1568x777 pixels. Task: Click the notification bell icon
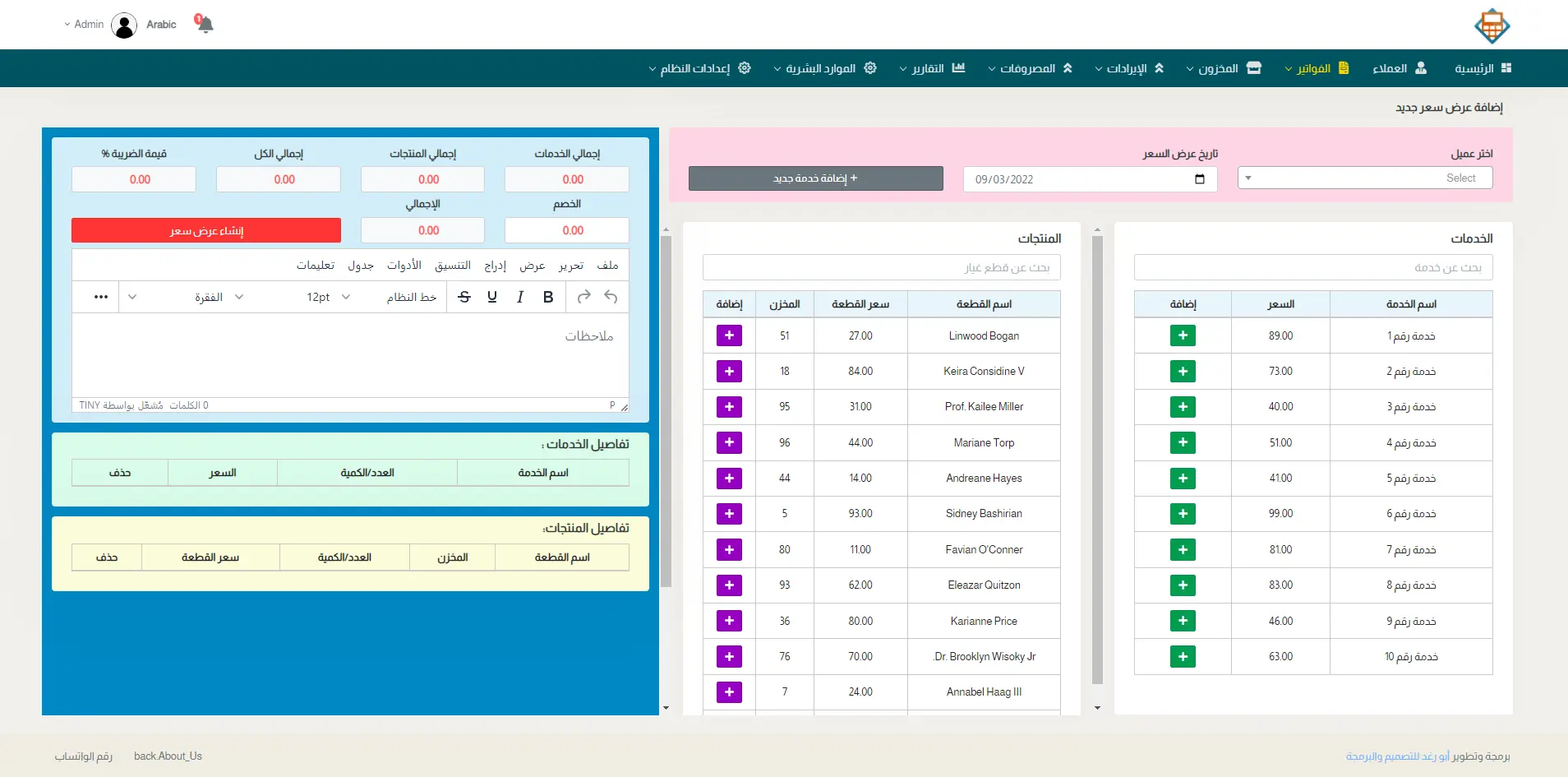point(205,24)
